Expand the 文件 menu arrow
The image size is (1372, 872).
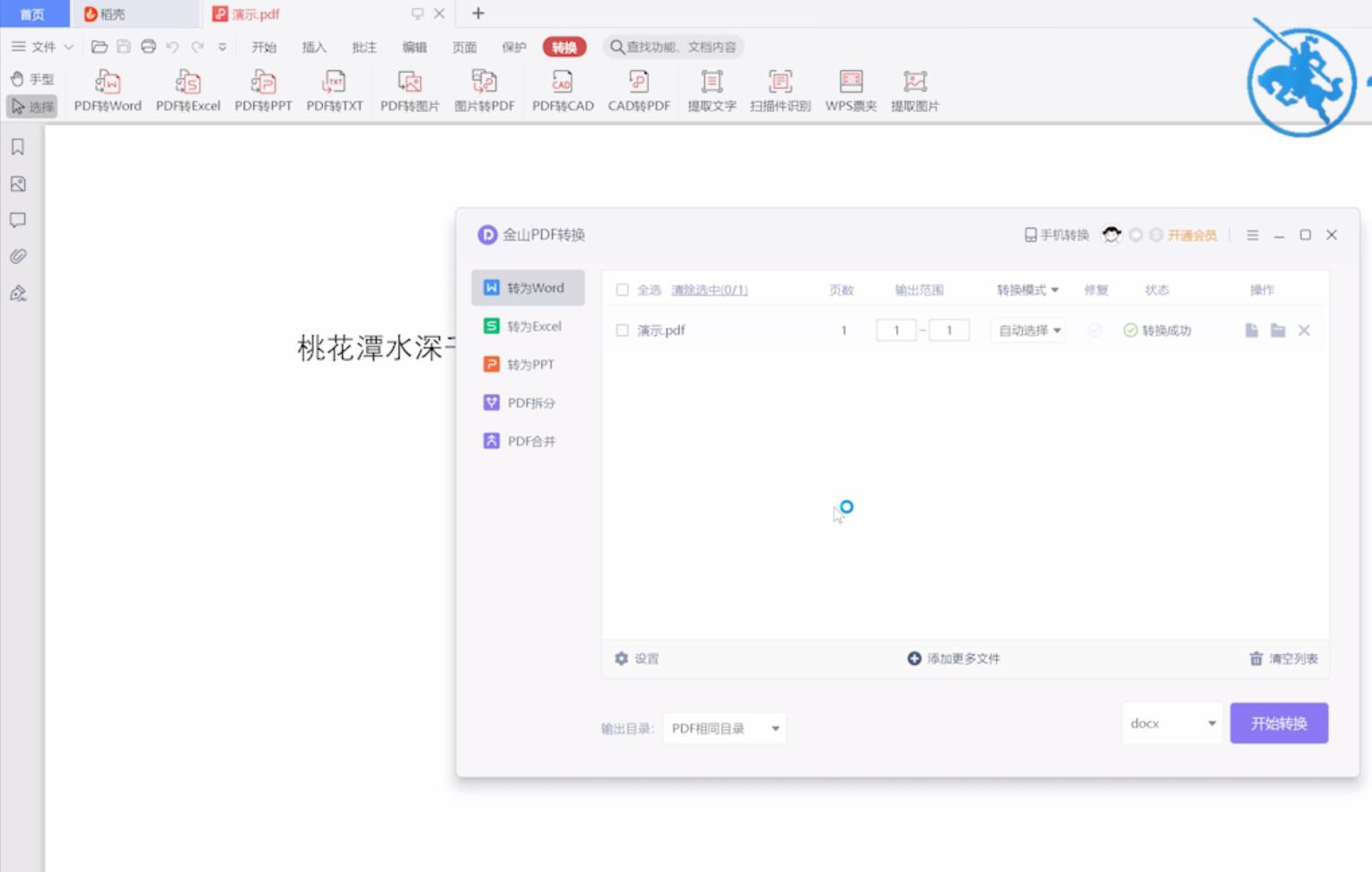pyautogui.click(x=68, y=47)
